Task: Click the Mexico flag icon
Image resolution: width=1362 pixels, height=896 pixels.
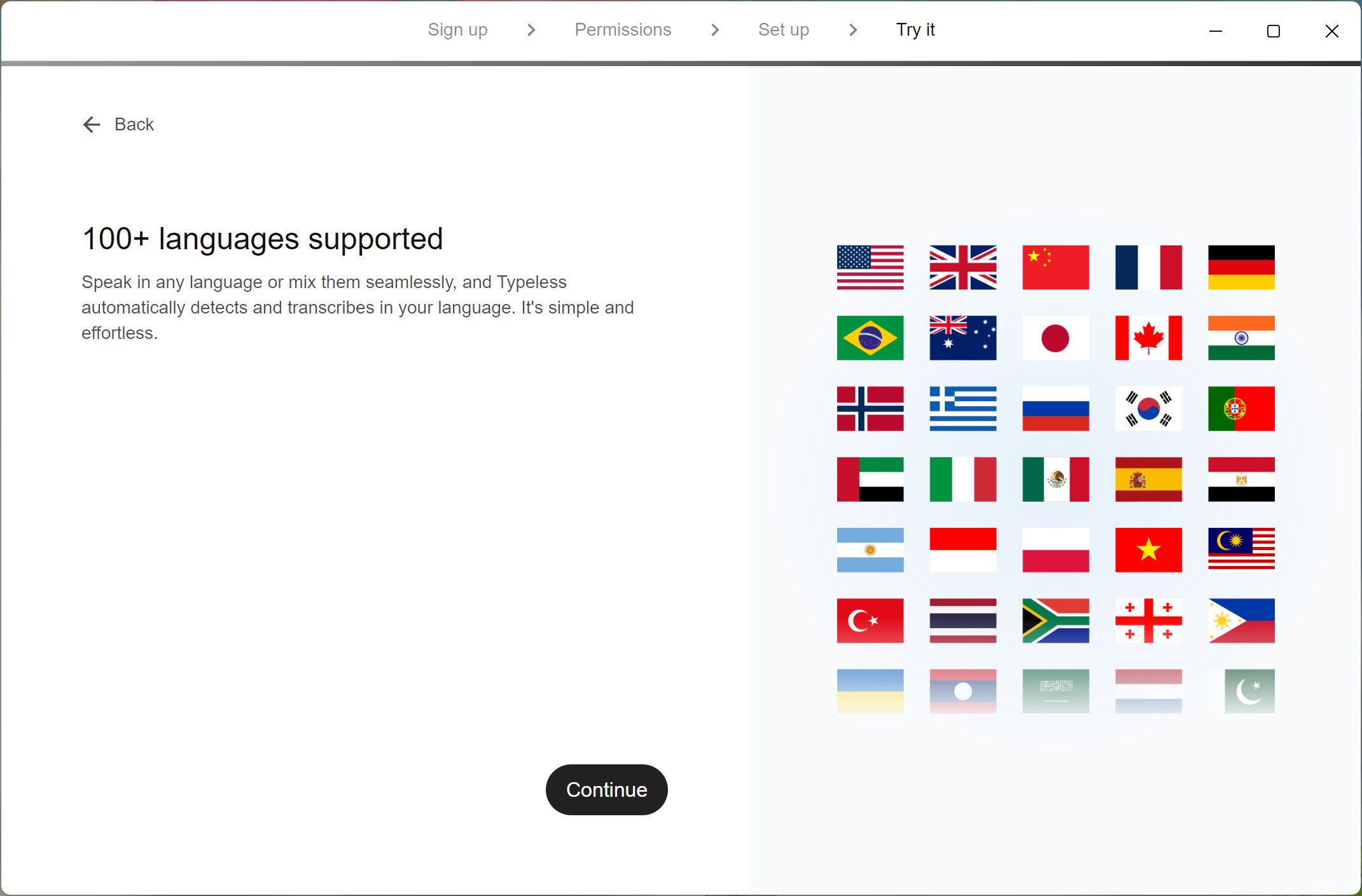Action: pyautogui.click(x=1055, y=479)
